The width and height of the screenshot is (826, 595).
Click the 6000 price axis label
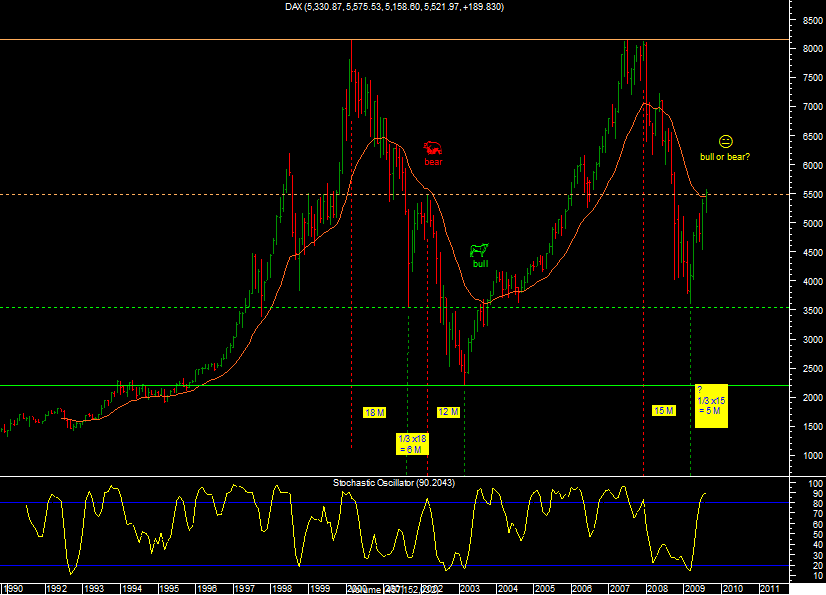tap(813, 165)
